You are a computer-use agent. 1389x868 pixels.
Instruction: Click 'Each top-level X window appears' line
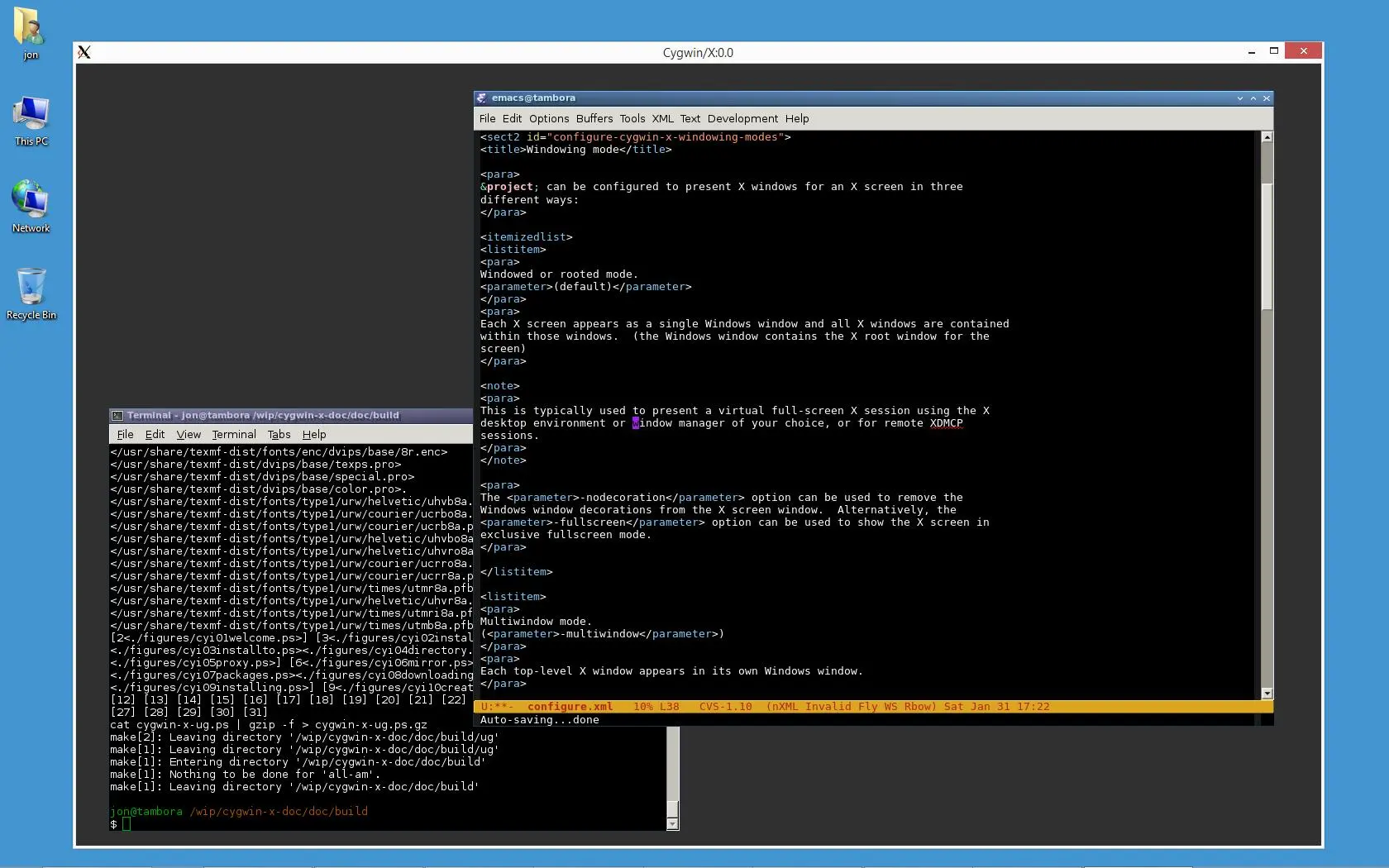coord(671,671)
